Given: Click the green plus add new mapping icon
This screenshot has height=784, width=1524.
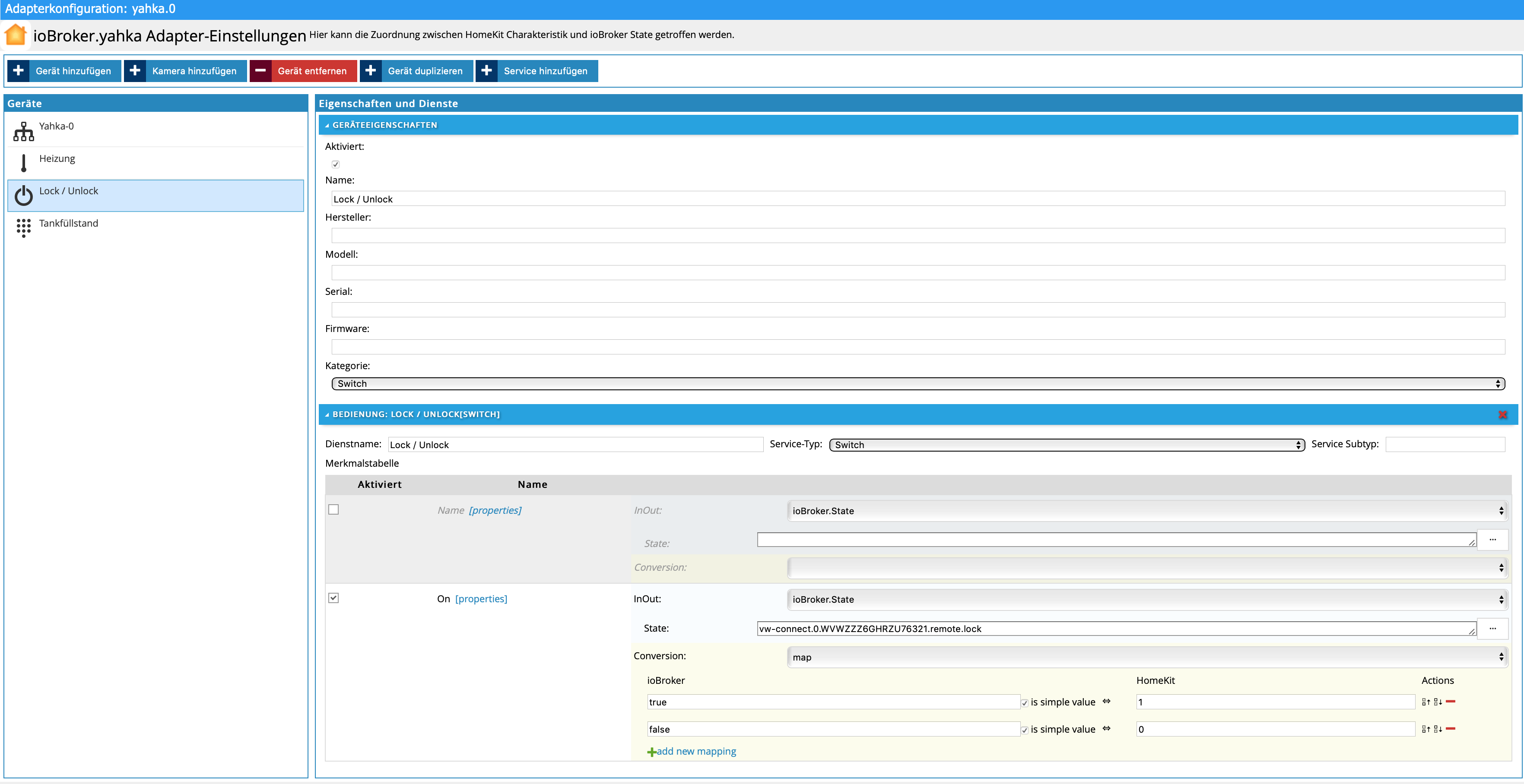Looking at the screenshot, I should [651, 752].
